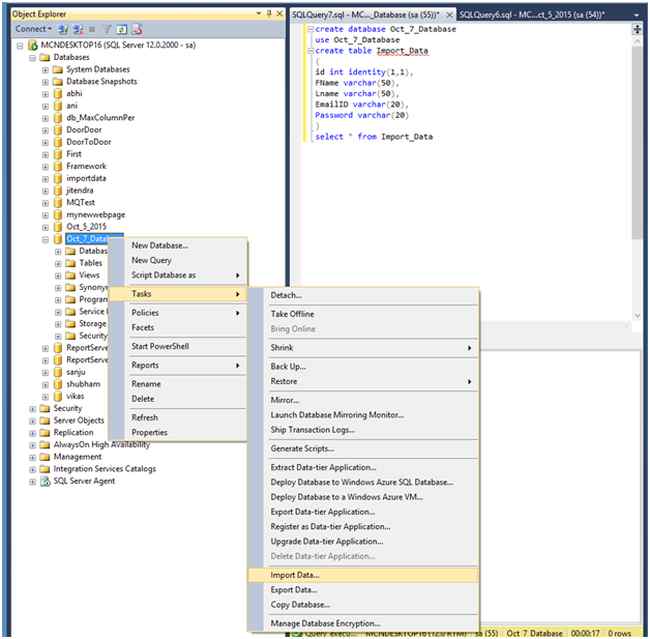Expand the Server Objects node
This screenshot has height=639, width=650.
click(32, 421)
